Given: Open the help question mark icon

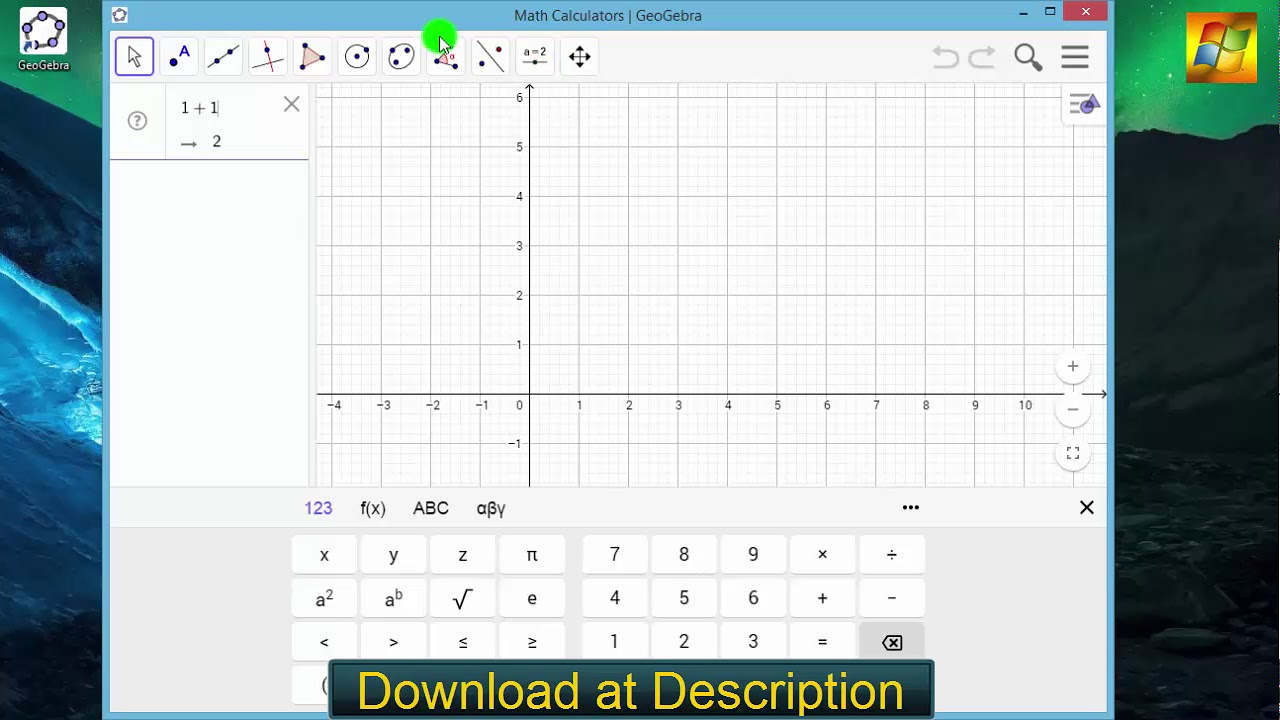Looking at the screenshot, I should click(138, 121).
